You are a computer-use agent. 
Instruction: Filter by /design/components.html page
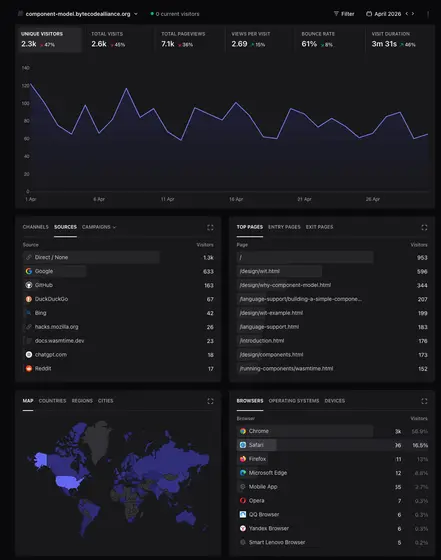271,355
